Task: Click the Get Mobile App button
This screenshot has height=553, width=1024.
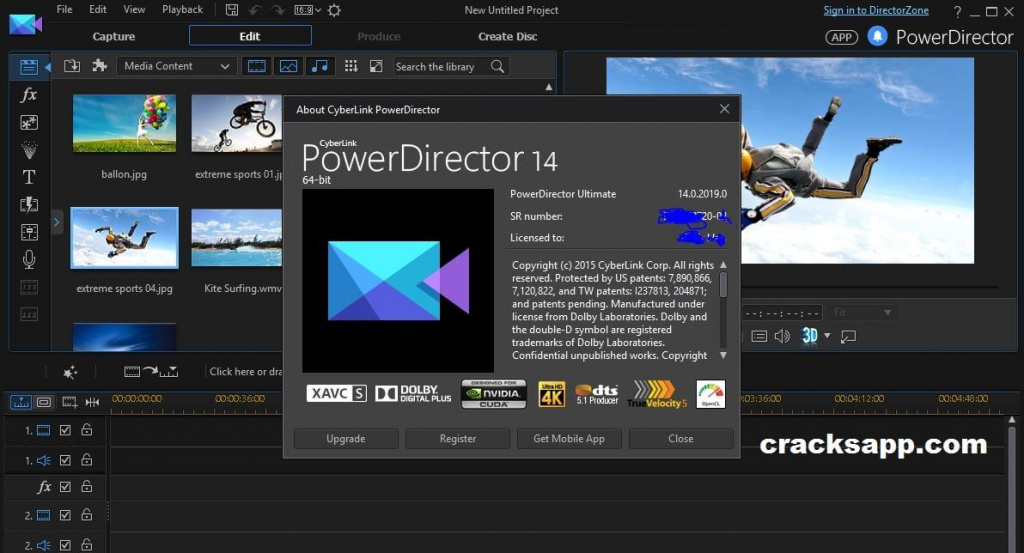Action: [x=569, y=439]
